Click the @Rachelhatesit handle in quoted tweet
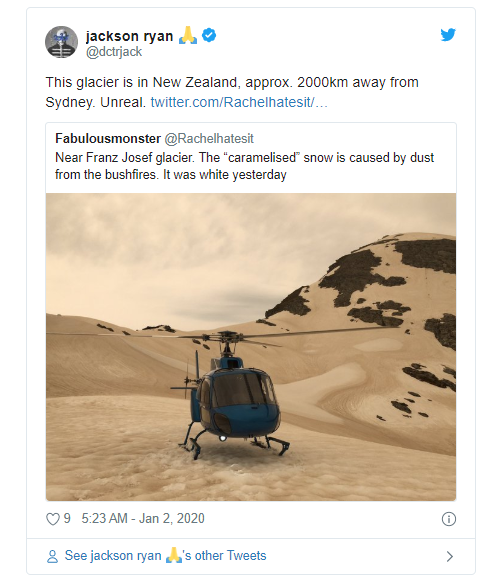The image size is (504, 579). [209, 138]
